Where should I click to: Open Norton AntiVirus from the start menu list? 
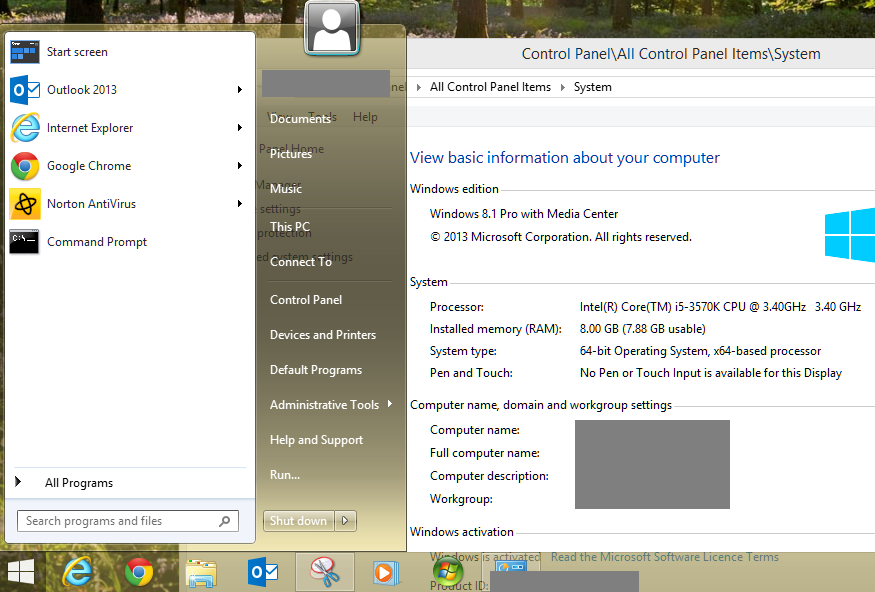(129, 204)
